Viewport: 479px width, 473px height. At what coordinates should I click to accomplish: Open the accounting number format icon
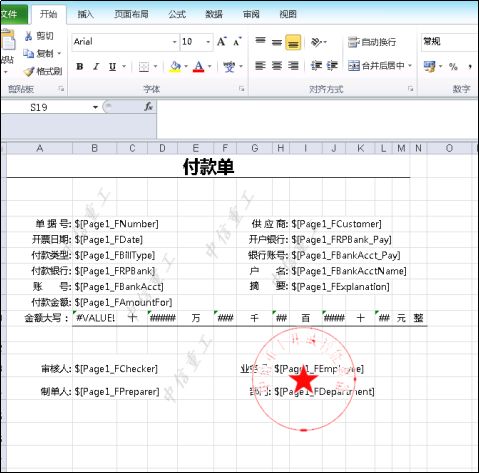429,66
